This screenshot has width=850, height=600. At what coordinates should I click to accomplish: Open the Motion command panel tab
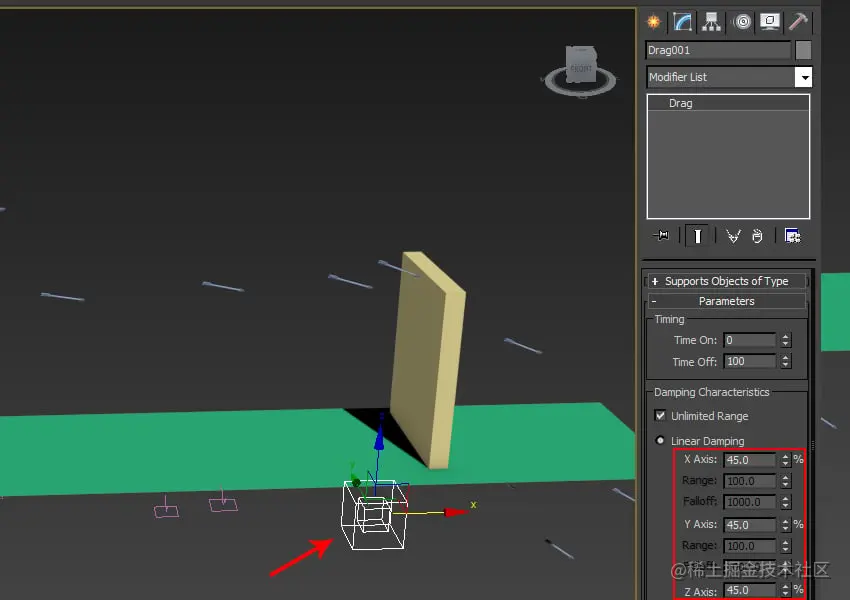click(742, 22)
